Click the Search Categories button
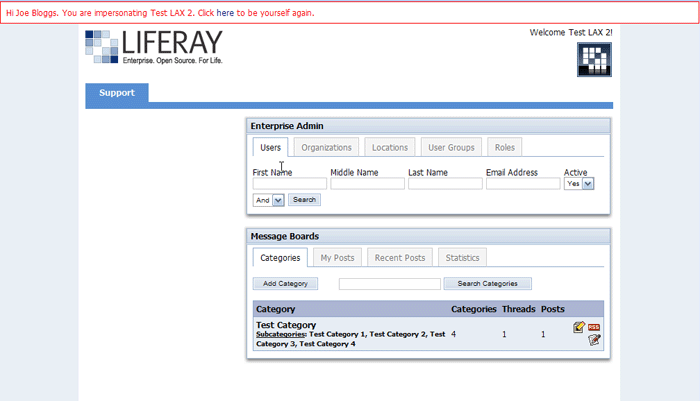 pyautogui.click(x=488, y=284)
